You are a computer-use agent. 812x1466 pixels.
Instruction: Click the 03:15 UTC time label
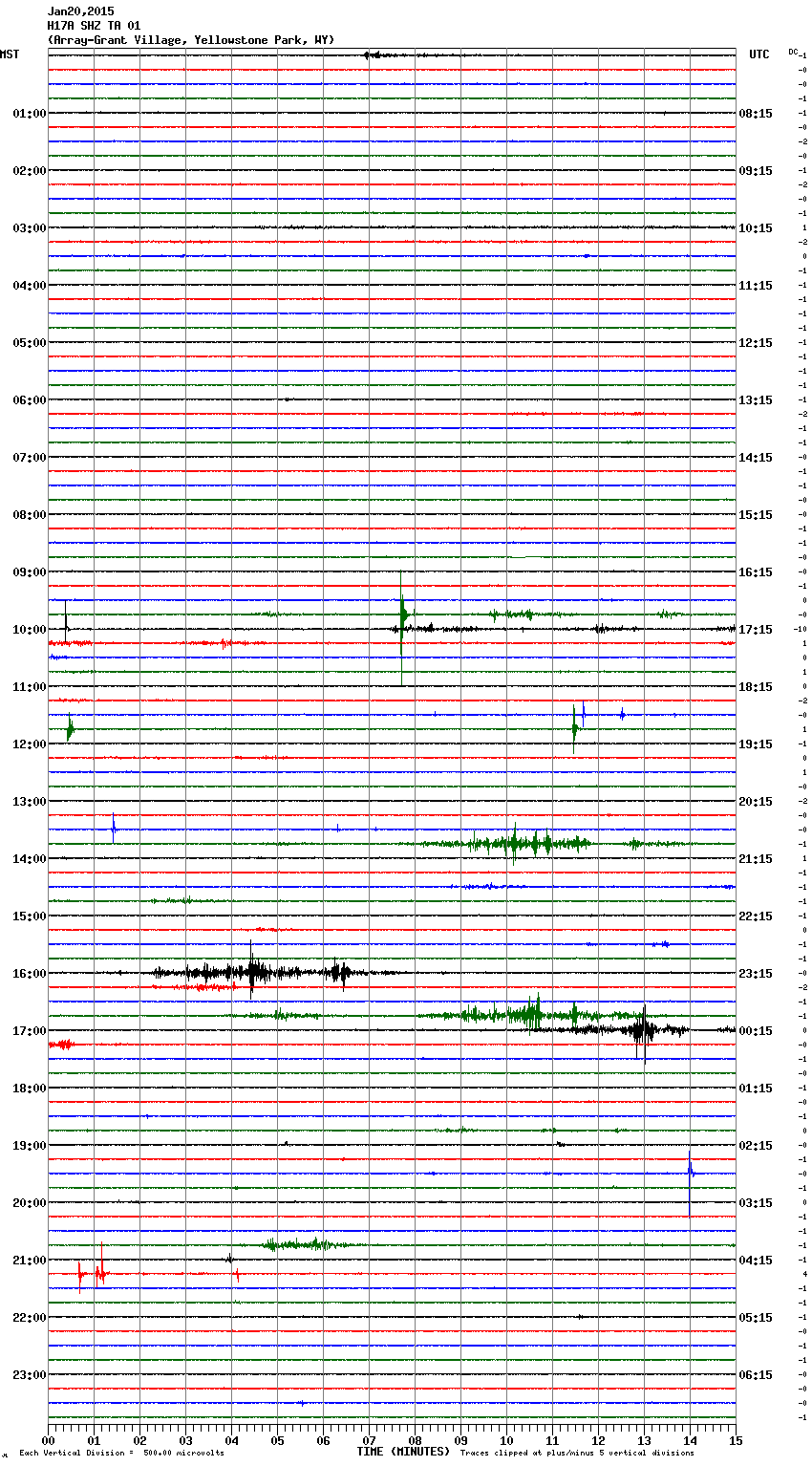[756, 1203]
